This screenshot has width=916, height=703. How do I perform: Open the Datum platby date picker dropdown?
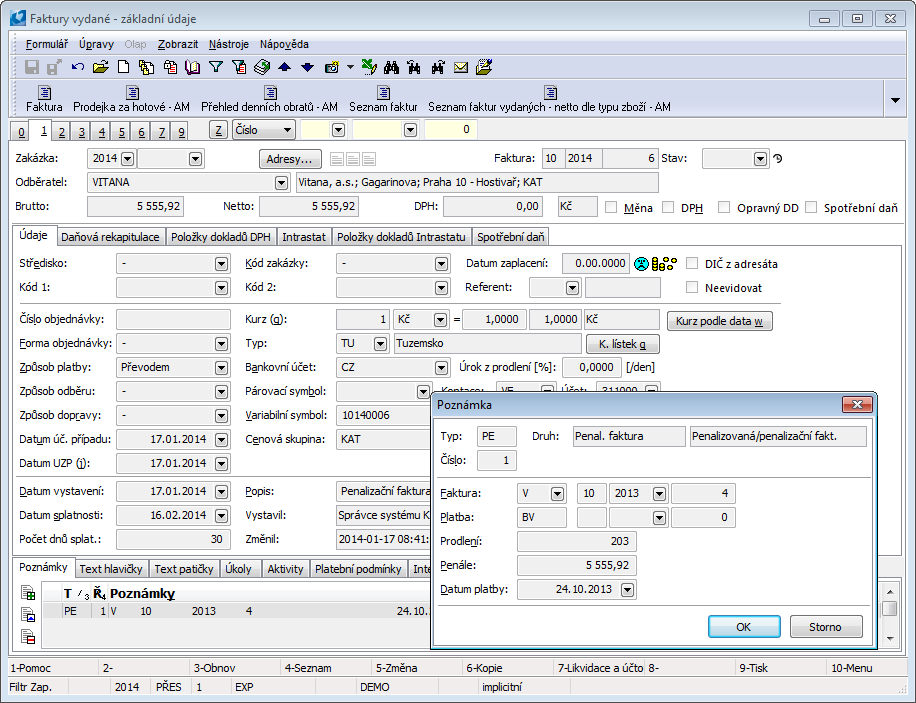(626, 590)
